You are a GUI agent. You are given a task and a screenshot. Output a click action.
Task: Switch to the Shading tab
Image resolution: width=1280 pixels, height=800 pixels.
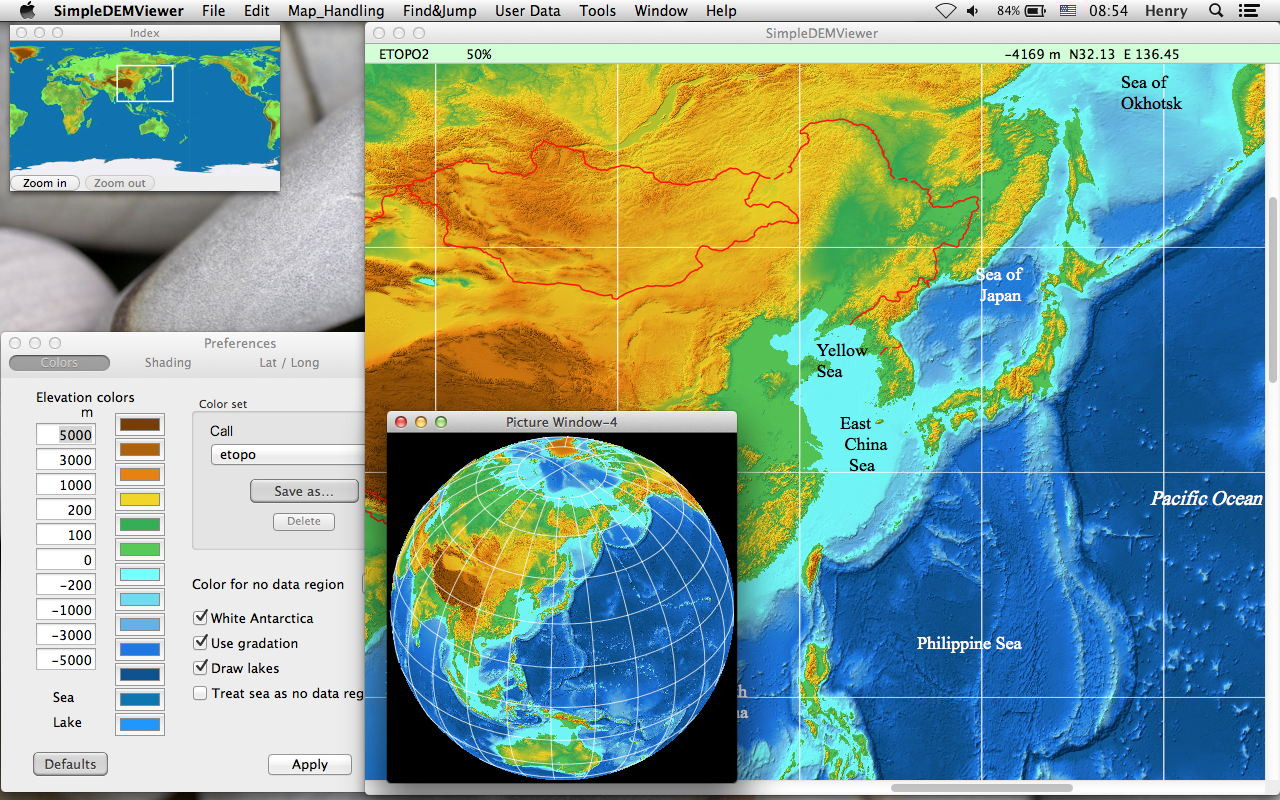click(168, 363)
